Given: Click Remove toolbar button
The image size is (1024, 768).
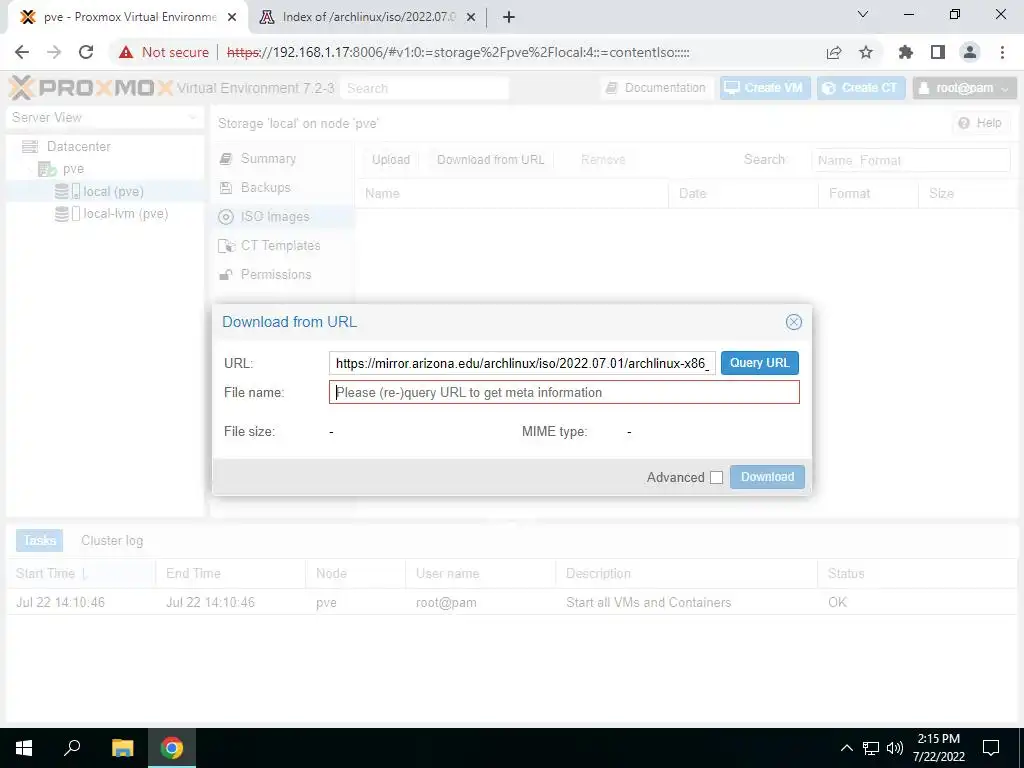Looking at the screenshot, I should [603, 159].
